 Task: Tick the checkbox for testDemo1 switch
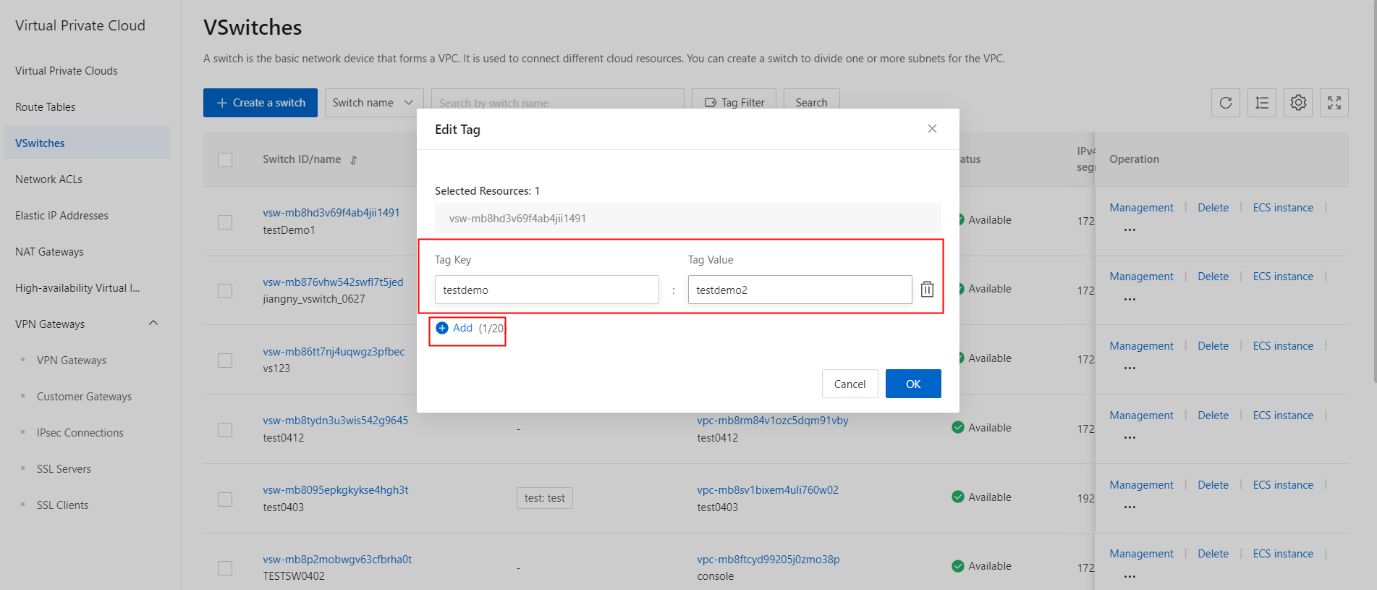point(225,222)
